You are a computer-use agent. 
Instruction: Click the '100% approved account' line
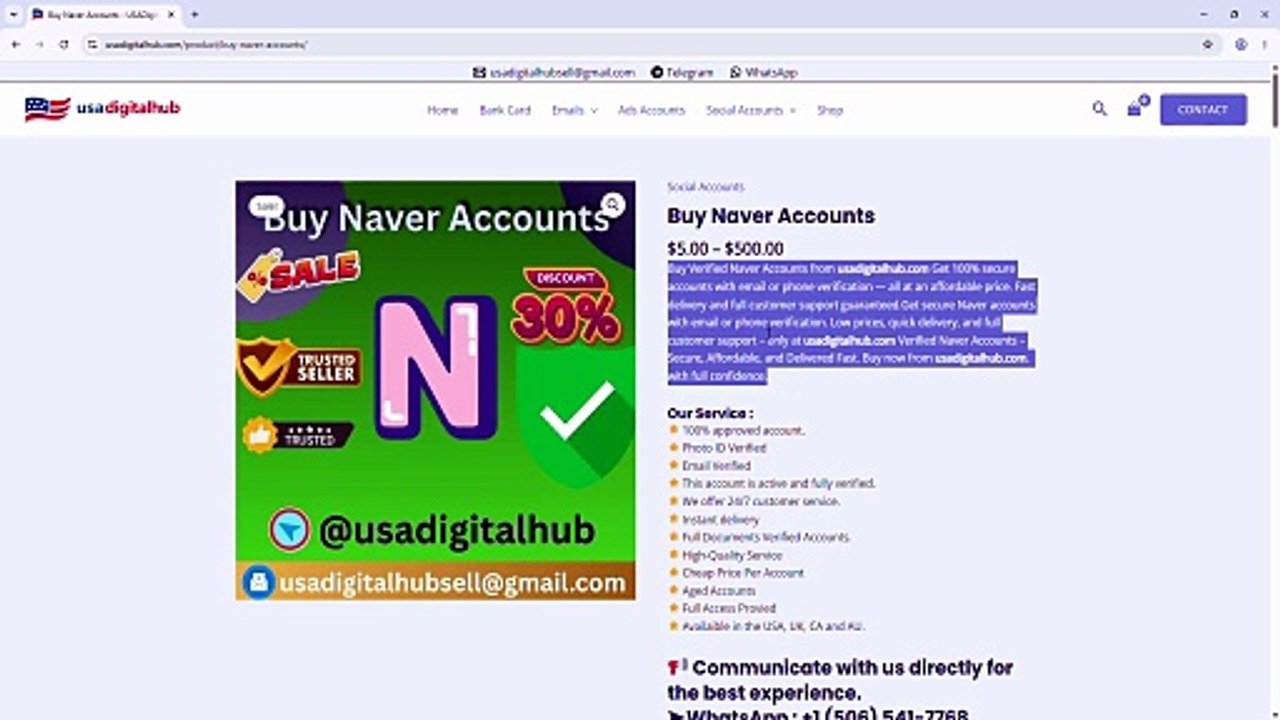(743, 431)
